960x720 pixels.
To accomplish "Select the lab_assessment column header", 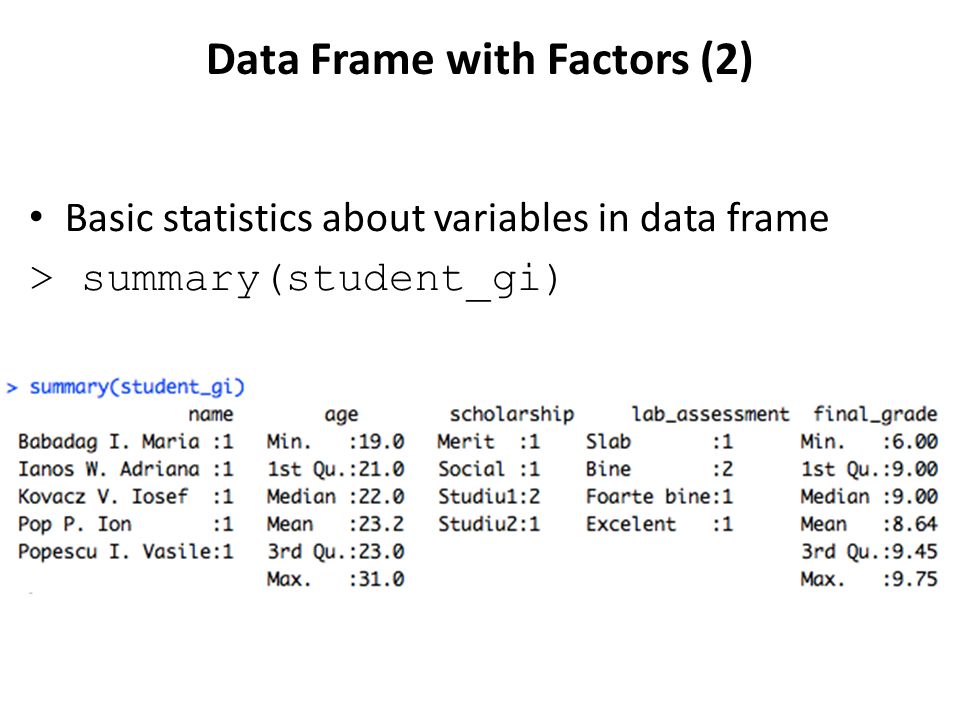I will pos(710,414).
